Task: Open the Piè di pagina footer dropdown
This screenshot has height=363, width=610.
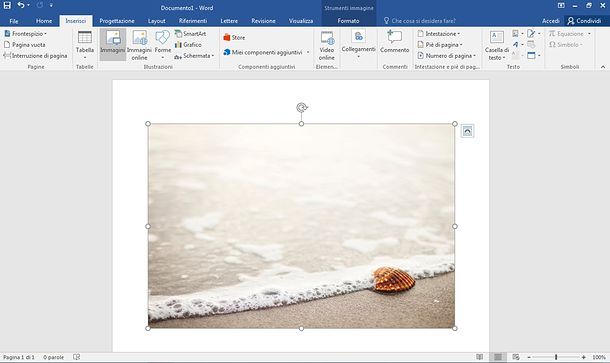Action: click(440, 45)
